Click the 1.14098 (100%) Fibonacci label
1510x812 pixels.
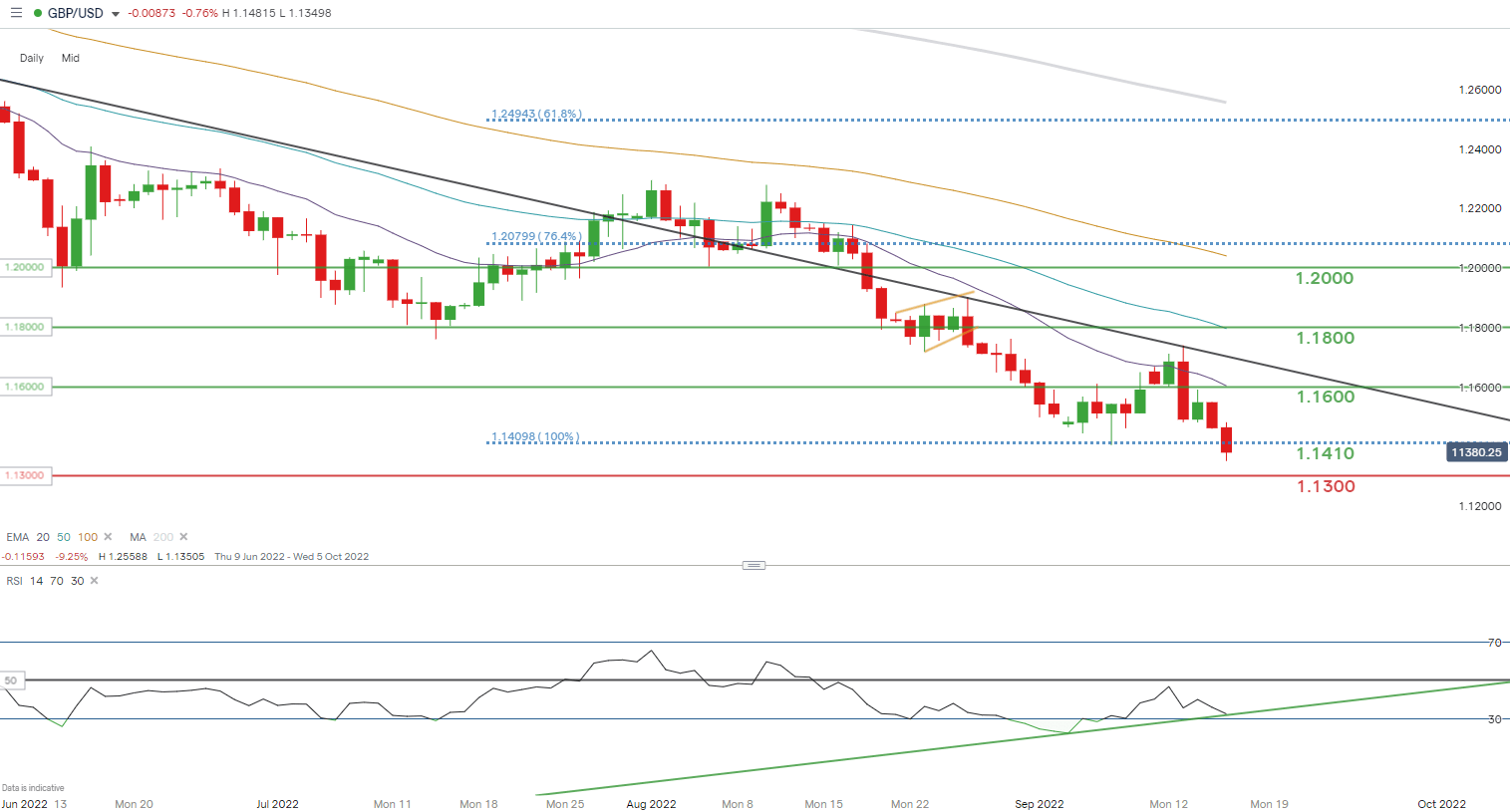(x=535, y=436)
